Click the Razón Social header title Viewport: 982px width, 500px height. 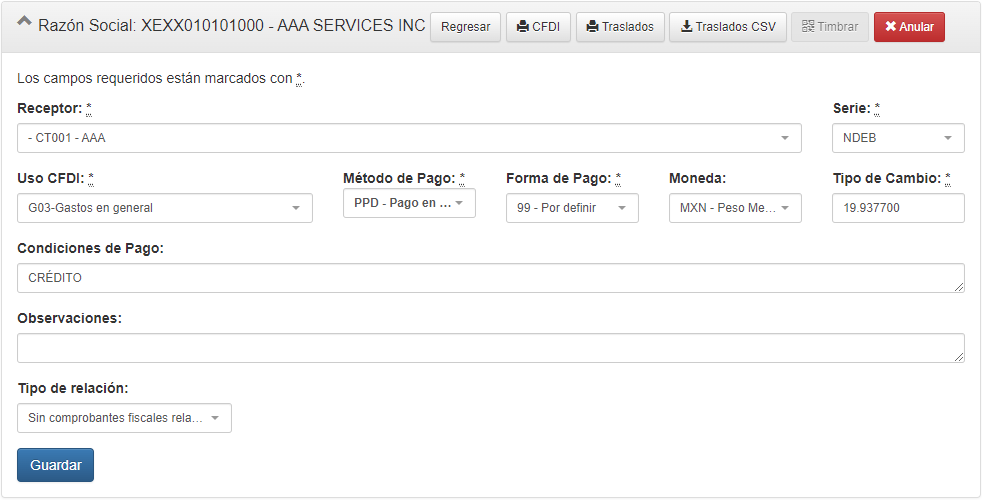point(232,25)
